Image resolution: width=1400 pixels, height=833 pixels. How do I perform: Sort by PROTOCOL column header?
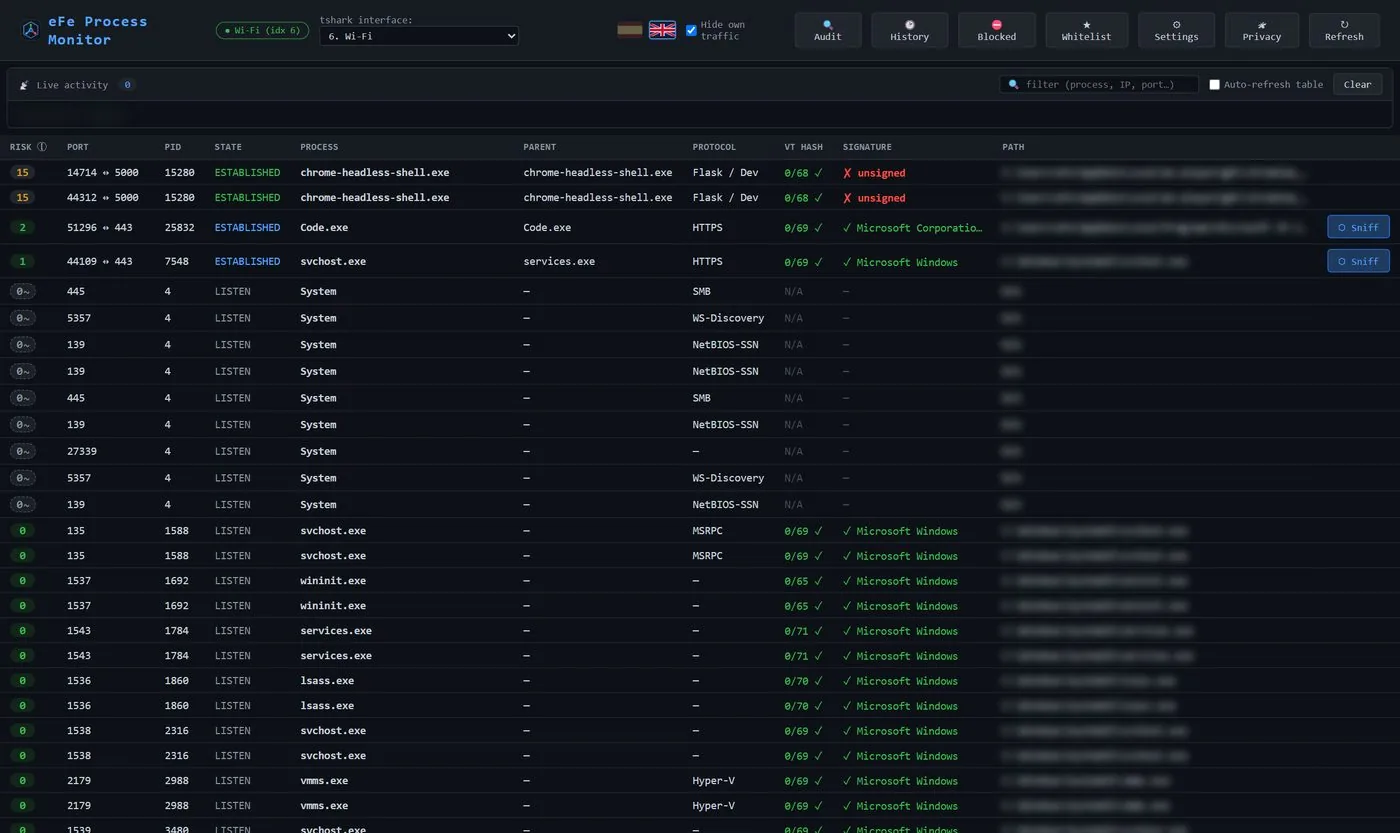[714, 147]
